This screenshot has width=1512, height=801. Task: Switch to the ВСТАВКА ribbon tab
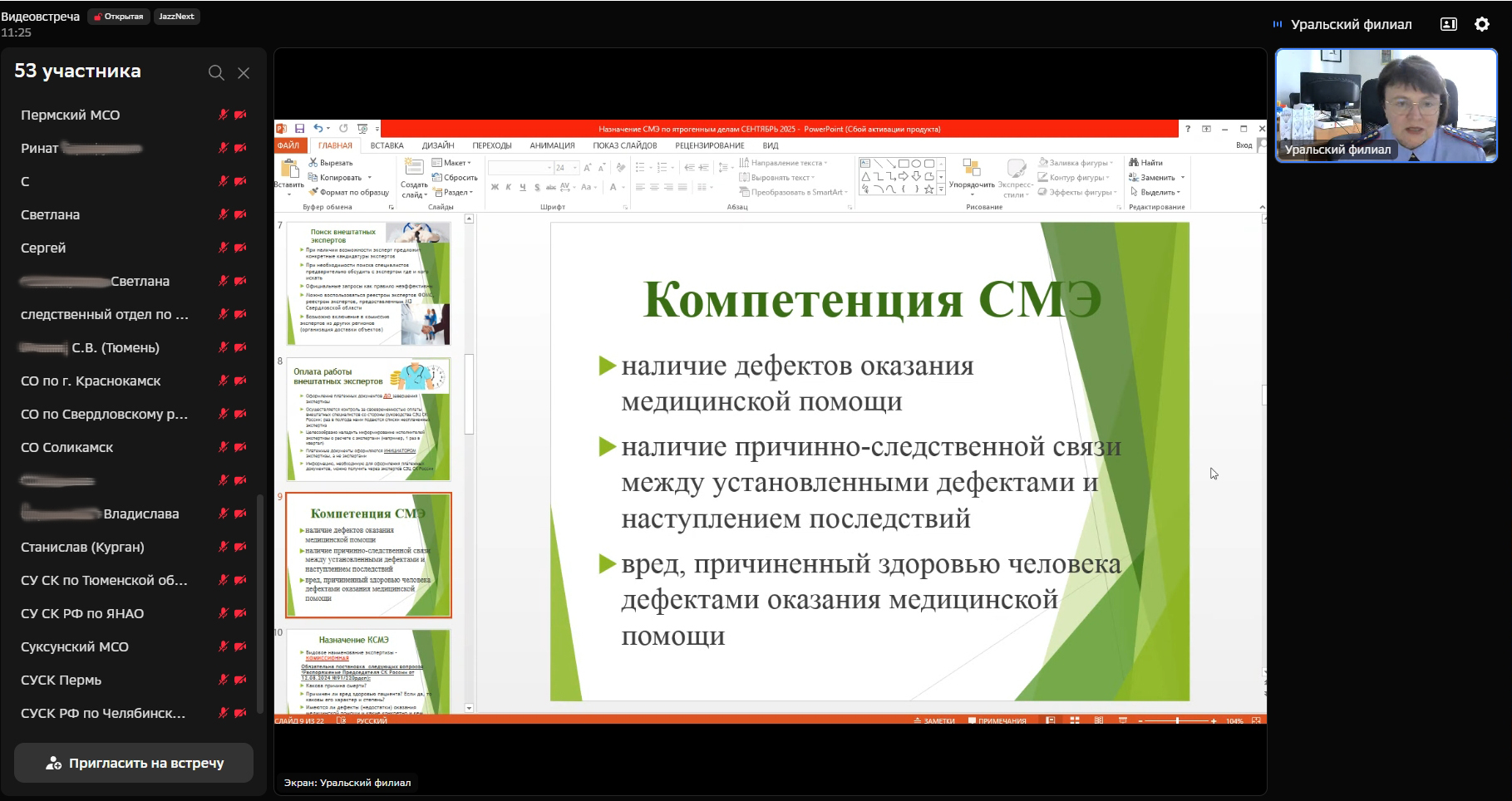click(387, 145)
